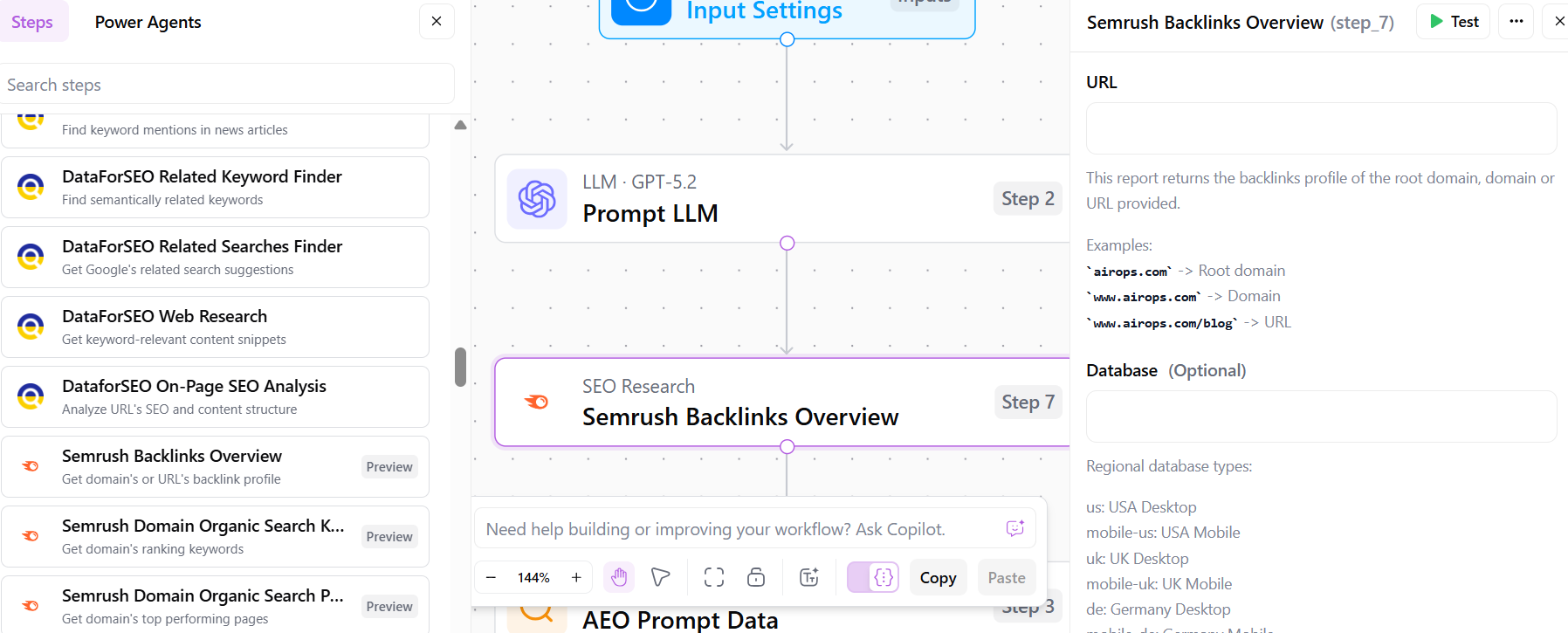Viewport: 1568px width, 633px height.
Task: Click the connector node under Input Settings
Action: [787, 39]
